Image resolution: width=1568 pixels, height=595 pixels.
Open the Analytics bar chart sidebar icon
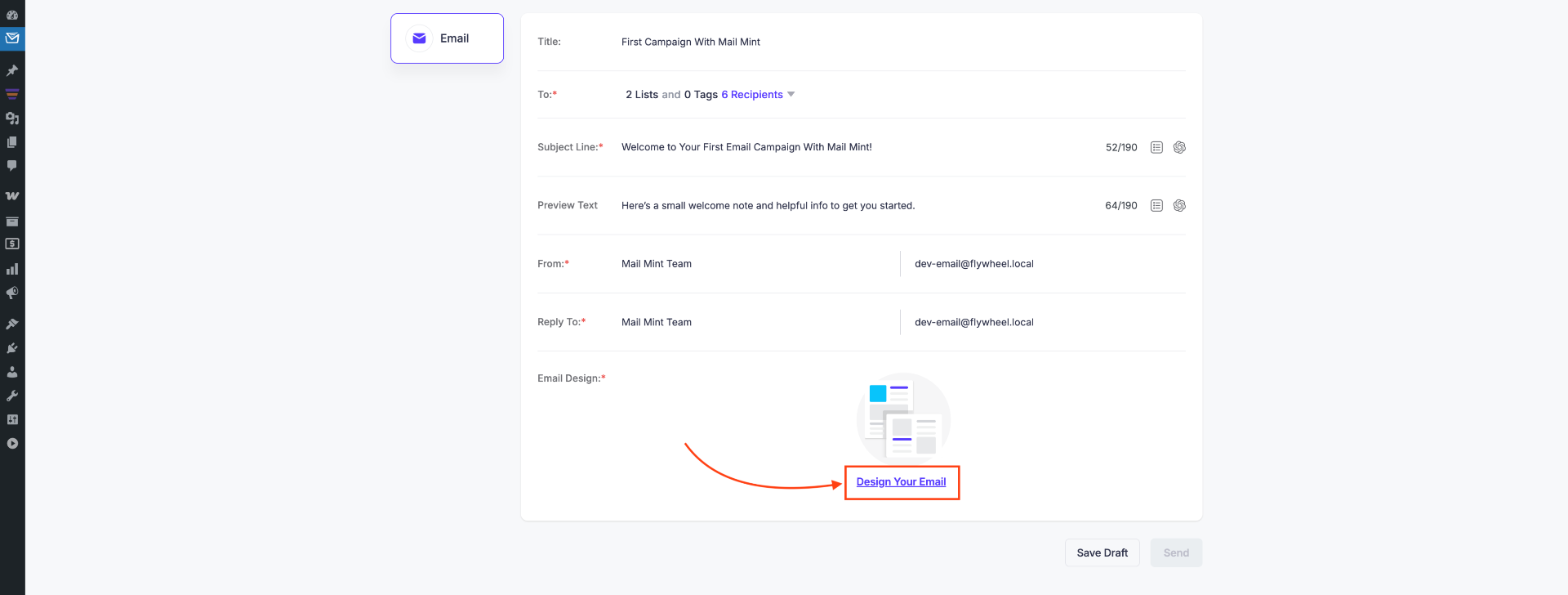point(12,269)
